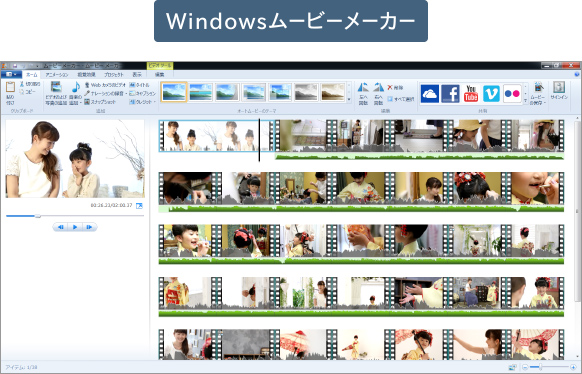Zoom in timeline with plus button
This screenshot has width=582, height=374.
tap(573, 367)
